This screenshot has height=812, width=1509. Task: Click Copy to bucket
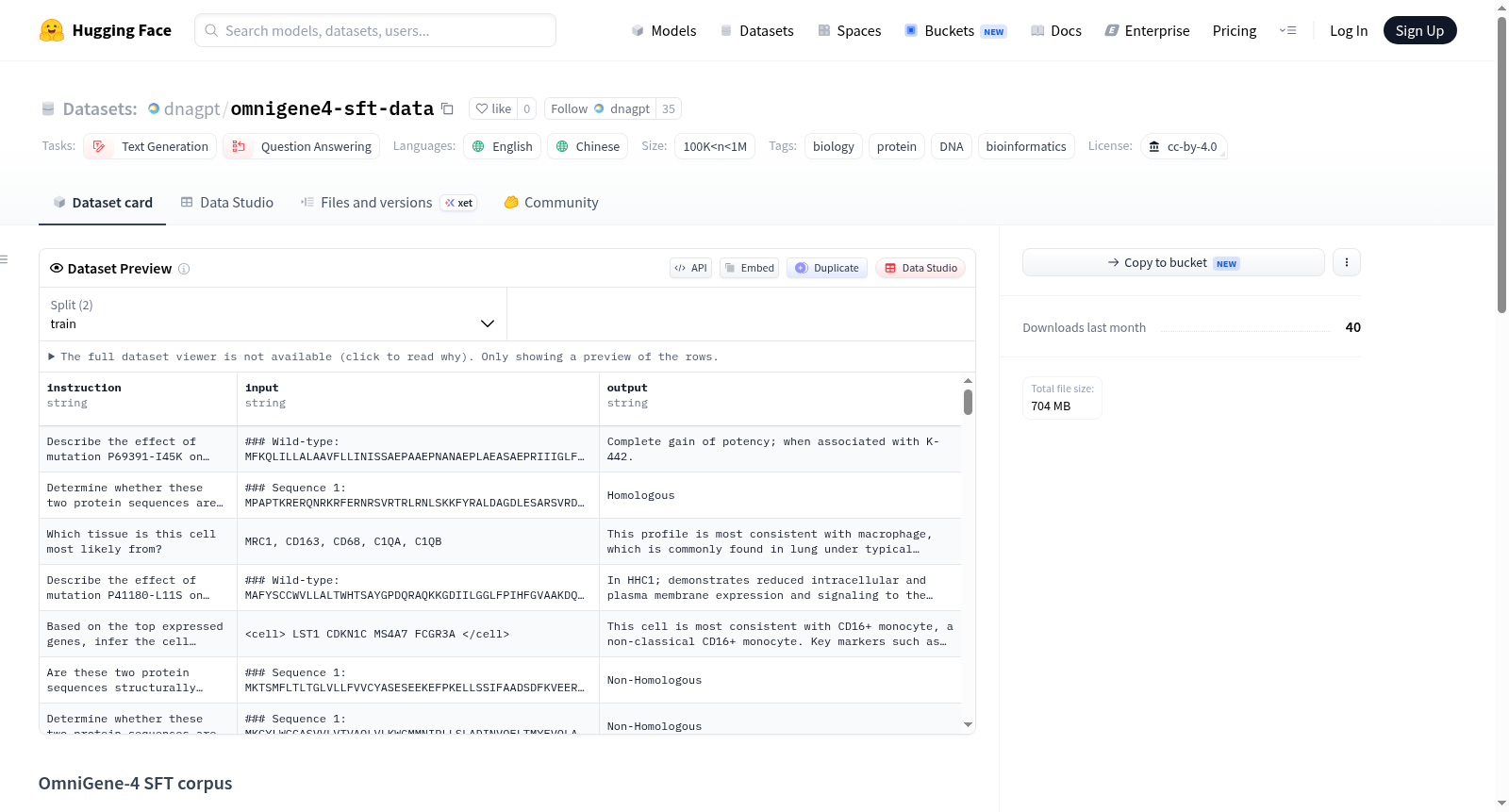[1173, 262]
